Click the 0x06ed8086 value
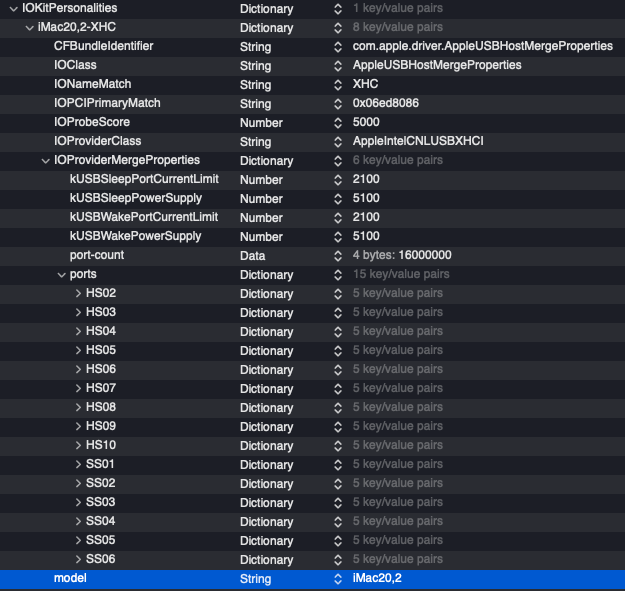 tap(386, 103)
